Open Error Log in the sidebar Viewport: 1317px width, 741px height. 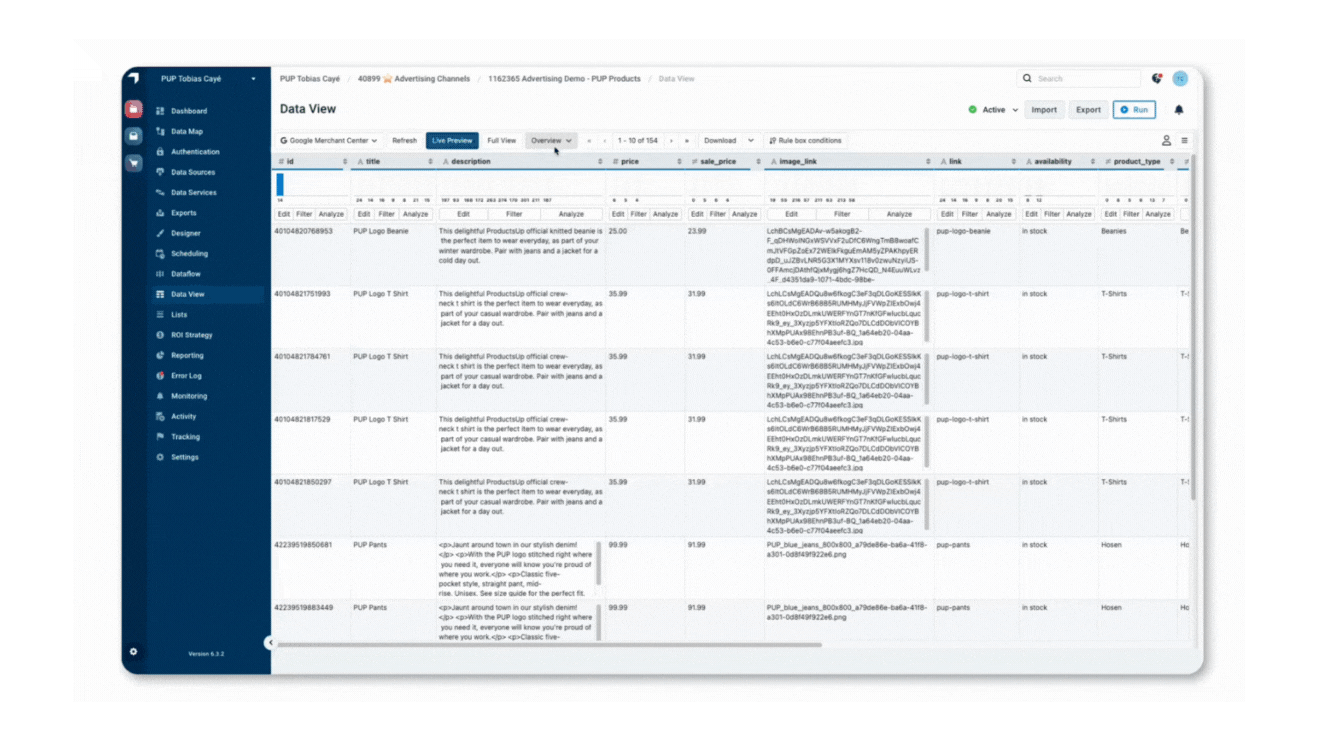click(186, 376)
